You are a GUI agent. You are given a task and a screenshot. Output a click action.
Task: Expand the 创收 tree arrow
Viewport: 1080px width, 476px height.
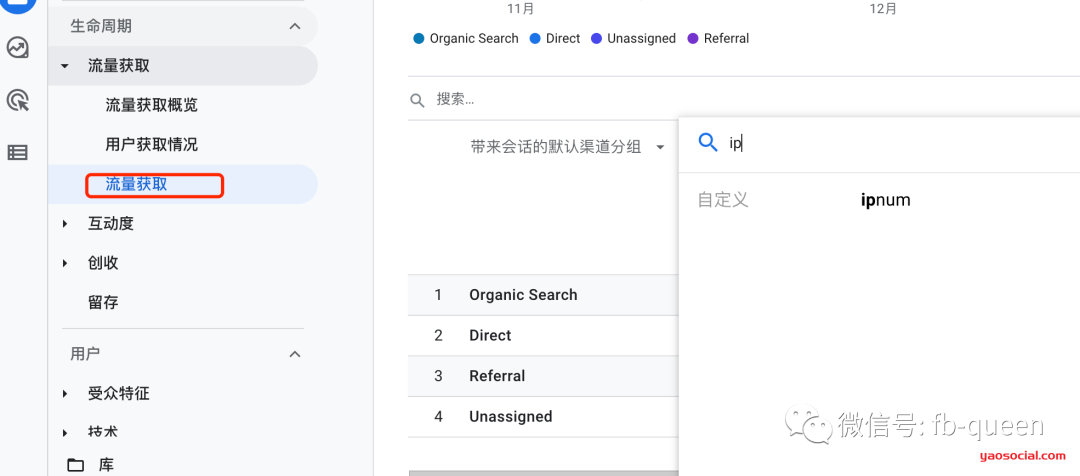point(65,262)
